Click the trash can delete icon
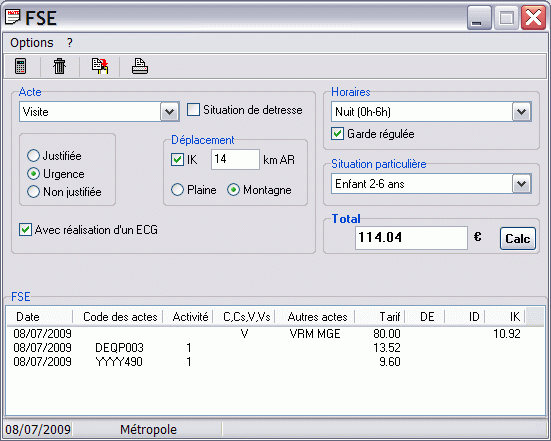The width and height of the screenshot is (551, 441). click(59, 66)
